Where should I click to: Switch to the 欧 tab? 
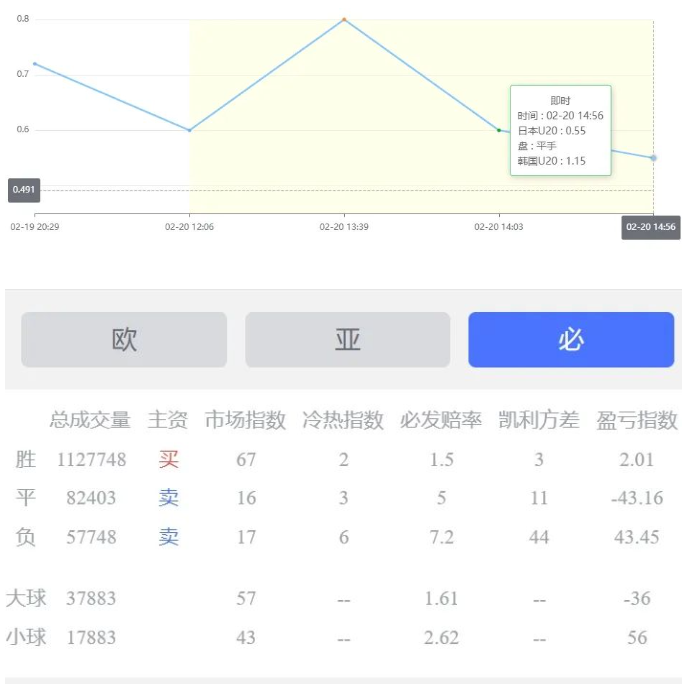point(124,340)
